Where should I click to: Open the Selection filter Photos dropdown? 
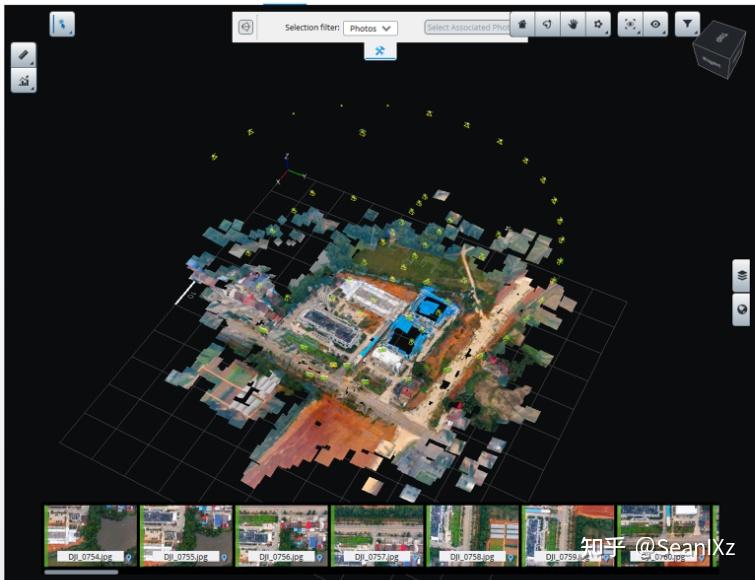pyautogui.click(x=370, y=28)
